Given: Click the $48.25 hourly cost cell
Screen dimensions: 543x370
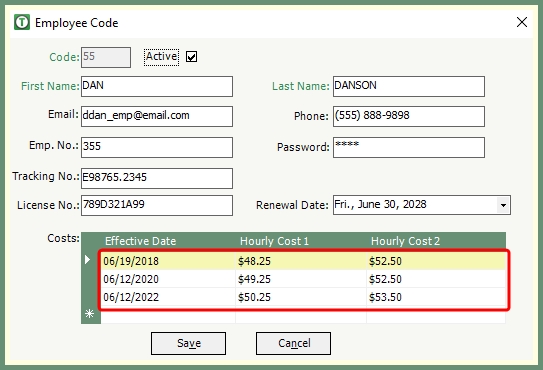Looking at the screenshot, I should tap(301, 261).
